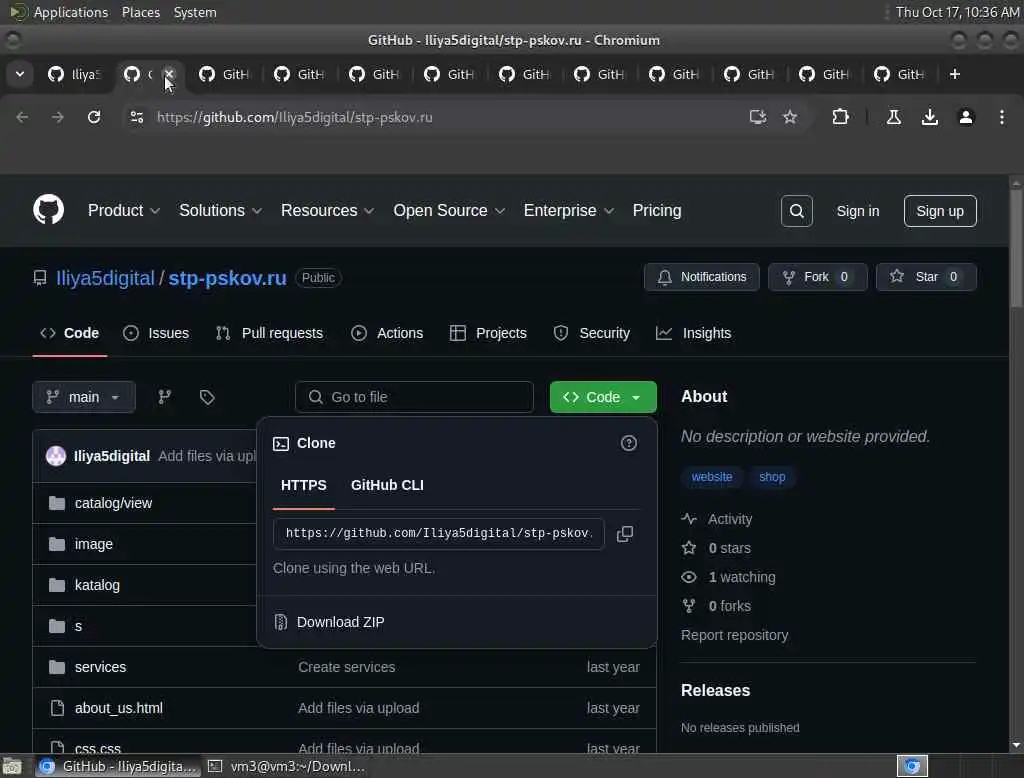Click the clone URL text field

coord(438,534)
